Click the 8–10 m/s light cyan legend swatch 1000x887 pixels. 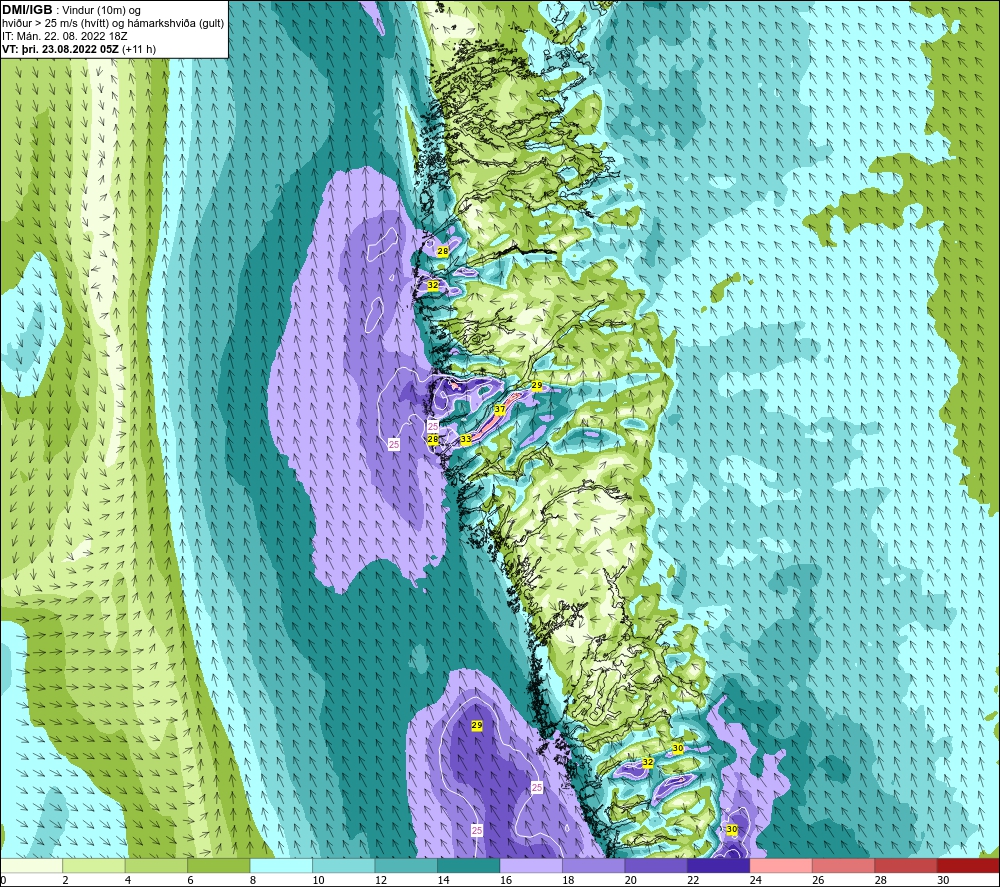click(281, 865)
